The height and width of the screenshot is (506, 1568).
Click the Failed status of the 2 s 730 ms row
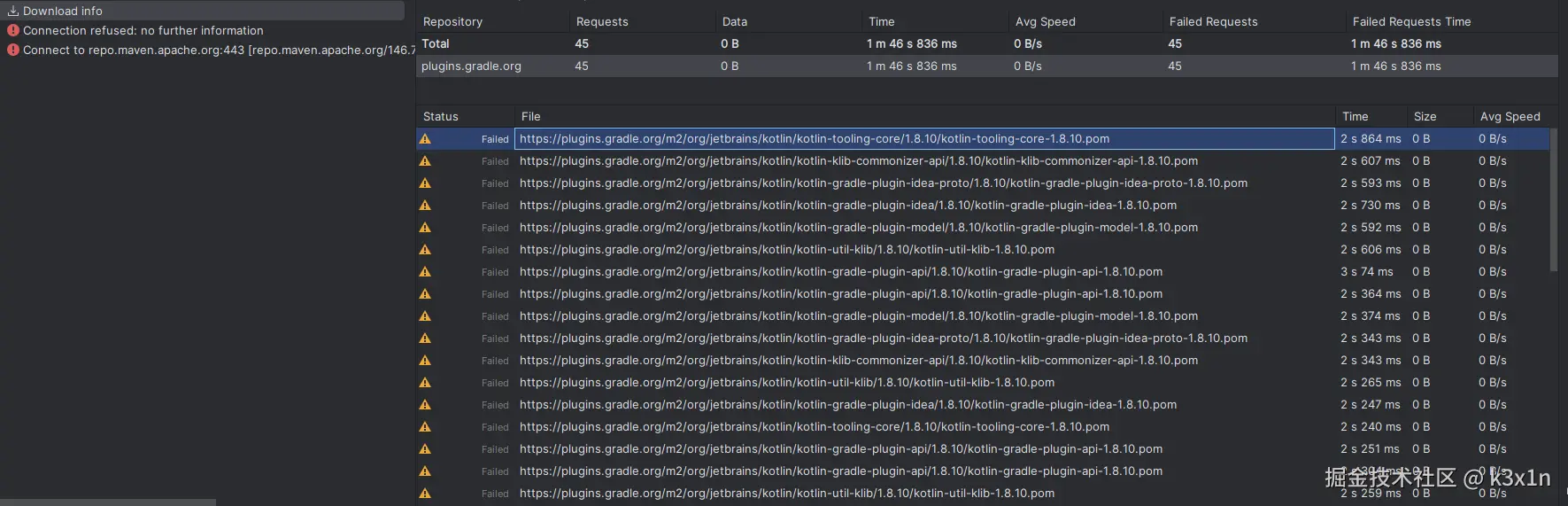coord(495,206)
